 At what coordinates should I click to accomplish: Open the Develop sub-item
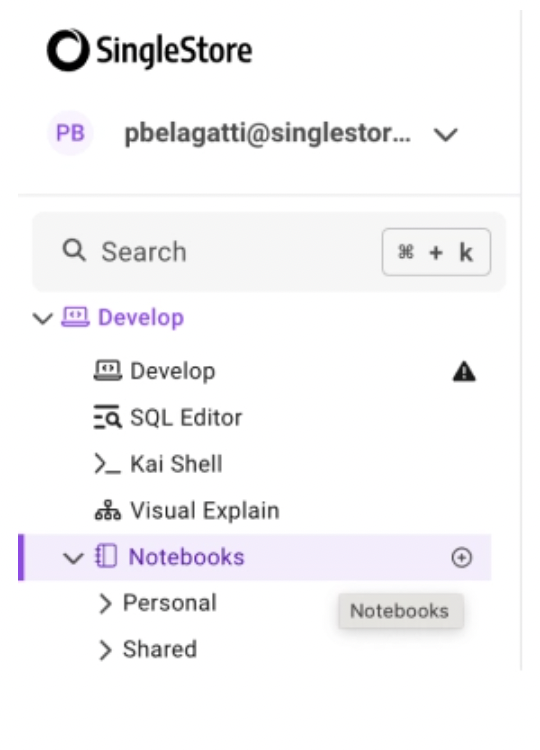pos(173,371)
